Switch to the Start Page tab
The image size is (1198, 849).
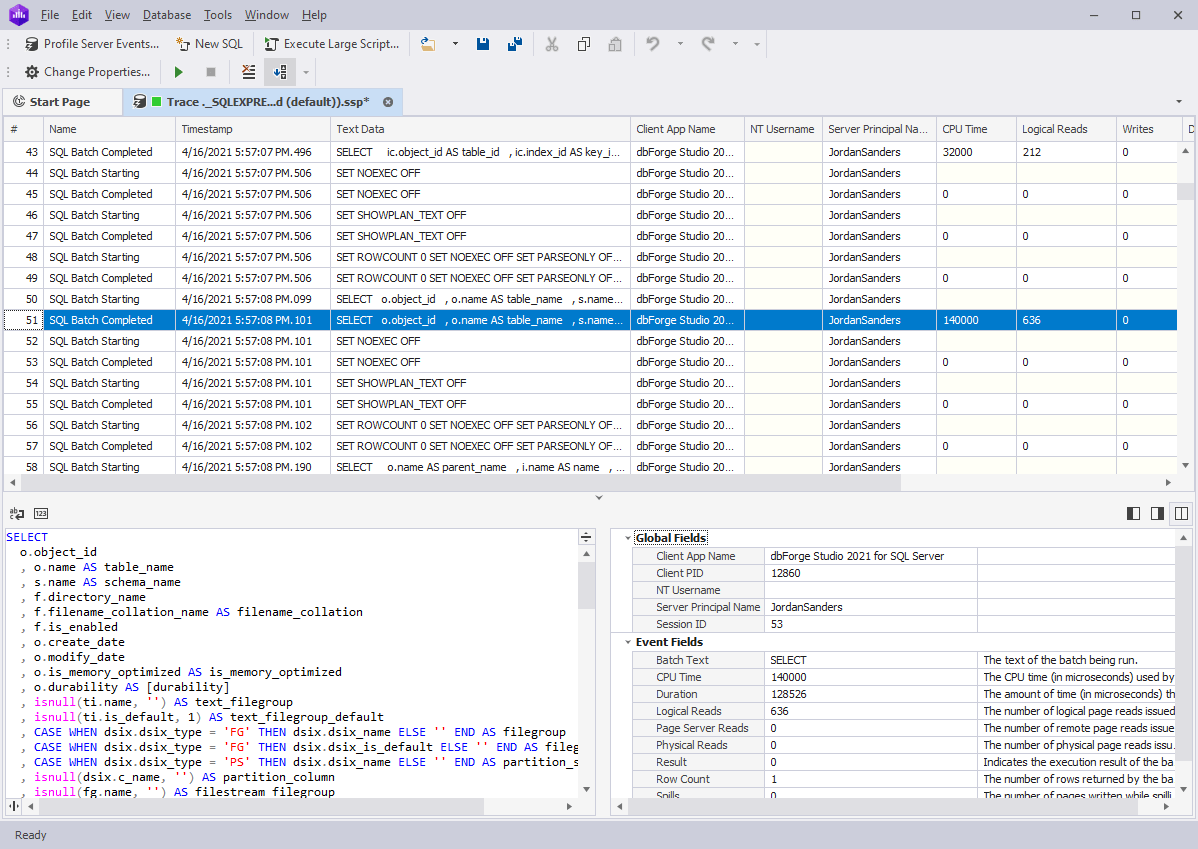pos(62,101)
